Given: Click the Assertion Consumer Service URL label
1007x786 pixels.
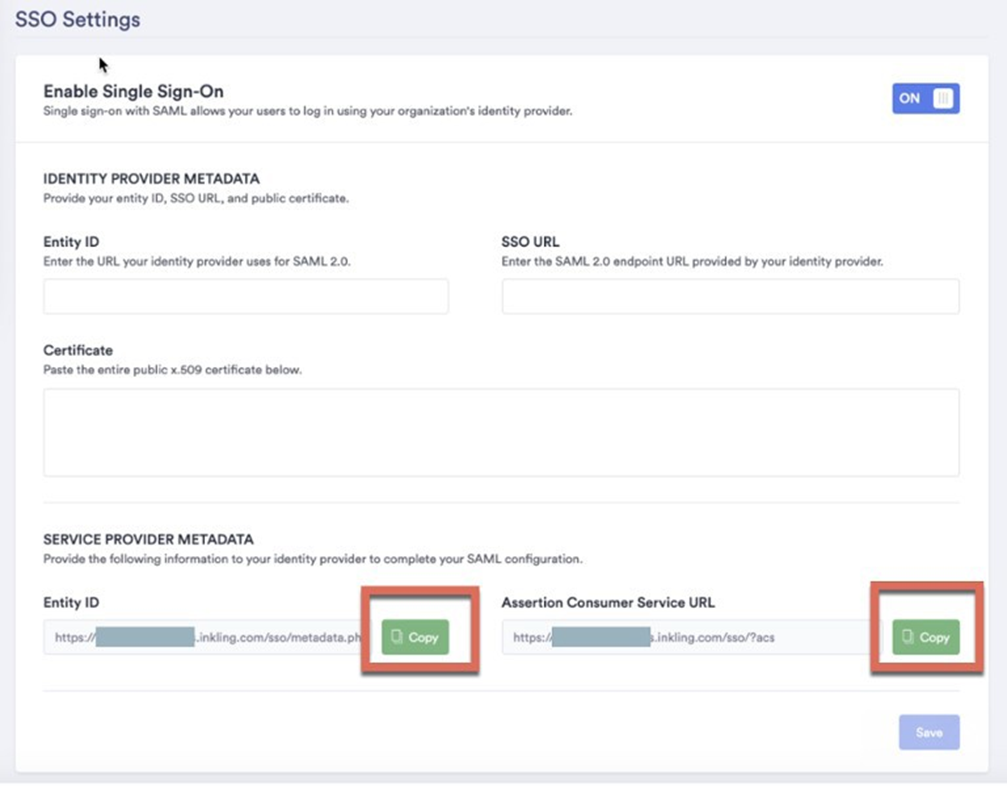Looking at the screenshot, I should 608,603.
